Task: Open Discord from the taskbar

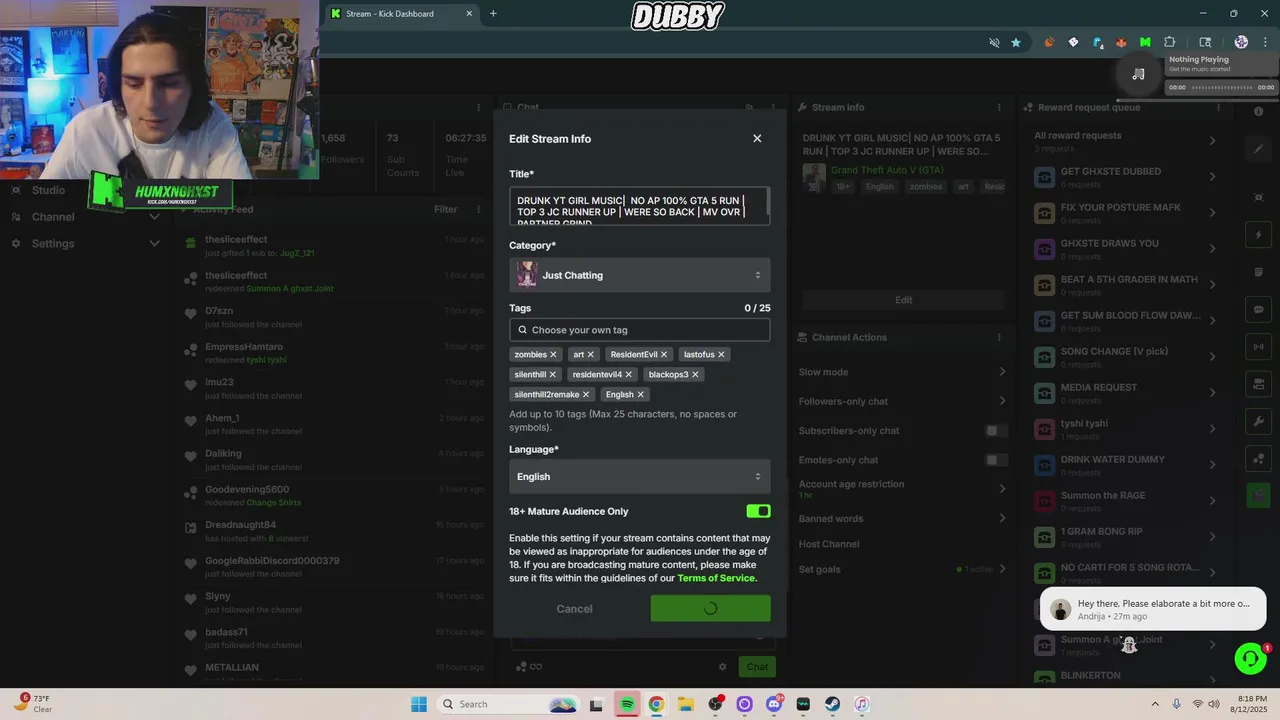Action: (773, 704)
